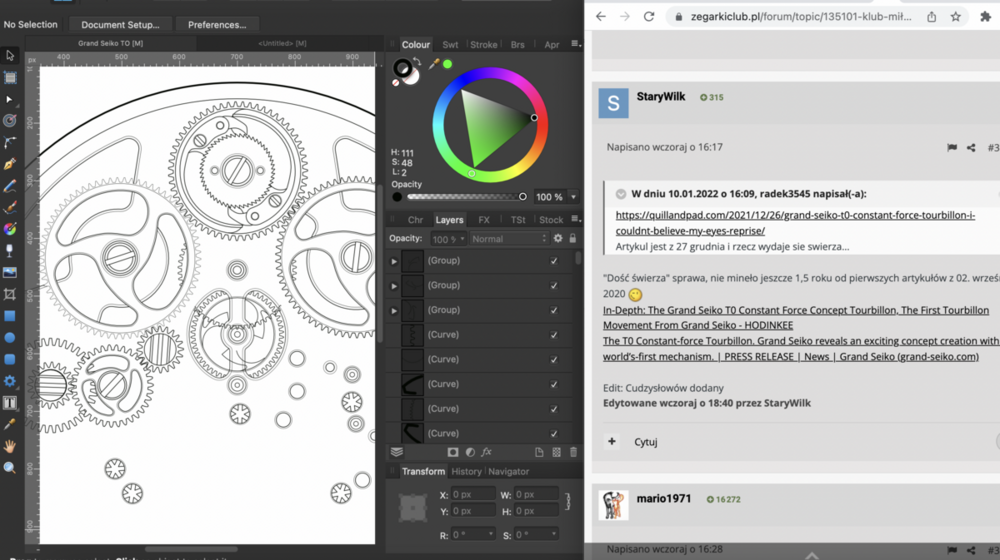Viewport: 1000px width, 560px height.
Task: Activate the Hand view tool
Action: click(x=10, y=446)
